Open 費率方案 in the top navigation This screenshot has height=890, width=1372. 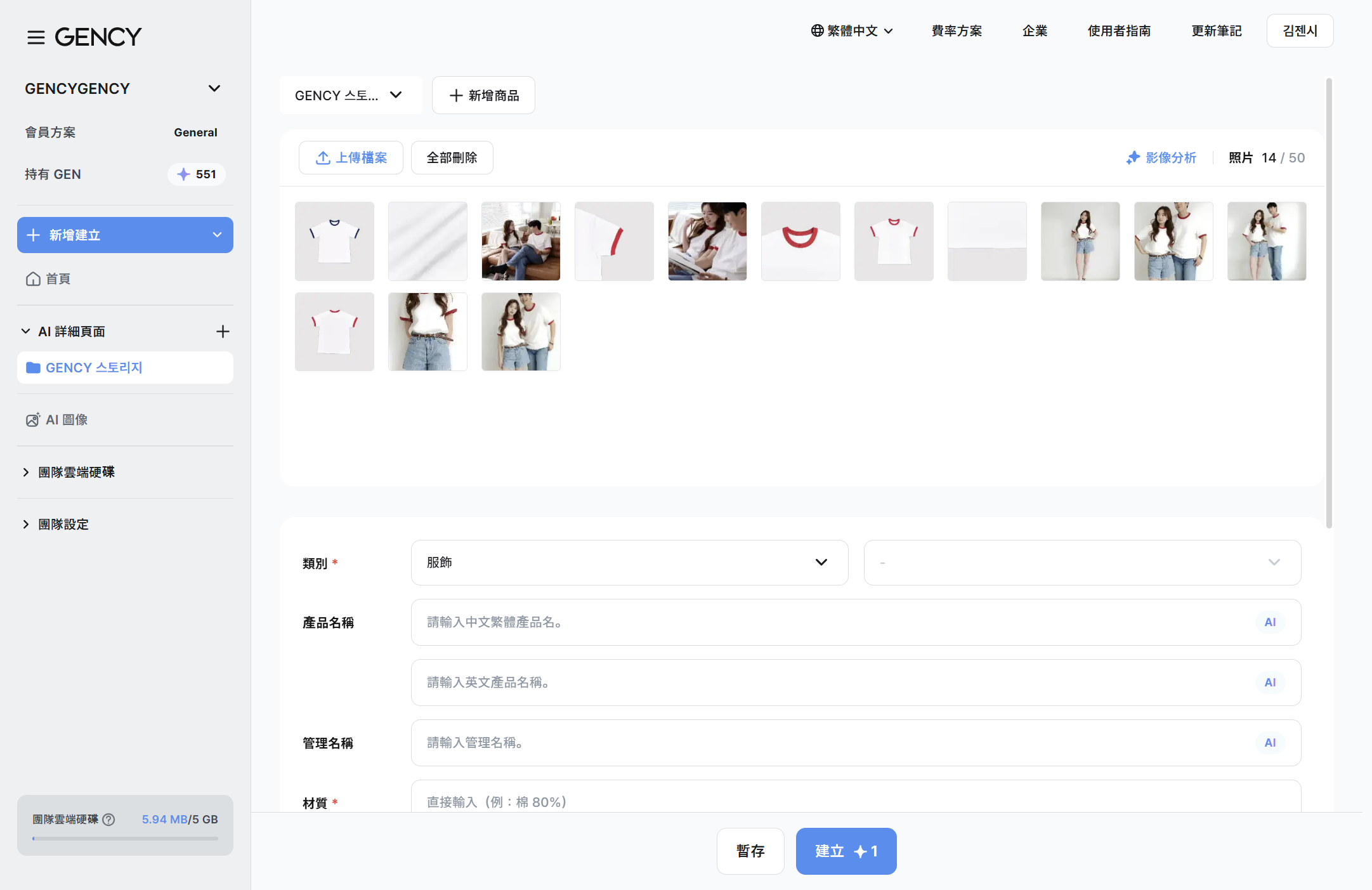tap(957, 30)
